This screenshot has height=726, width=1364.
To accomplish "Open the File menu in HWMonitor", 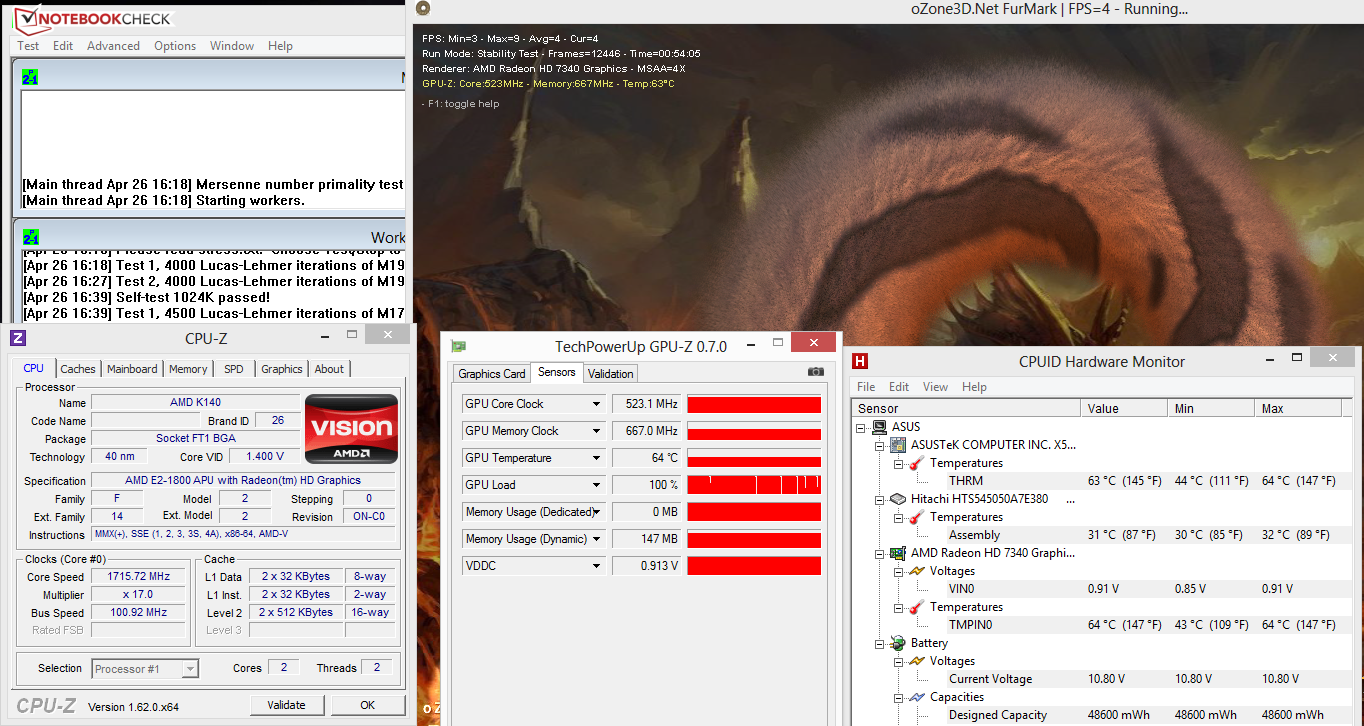I will coord(866,387).
